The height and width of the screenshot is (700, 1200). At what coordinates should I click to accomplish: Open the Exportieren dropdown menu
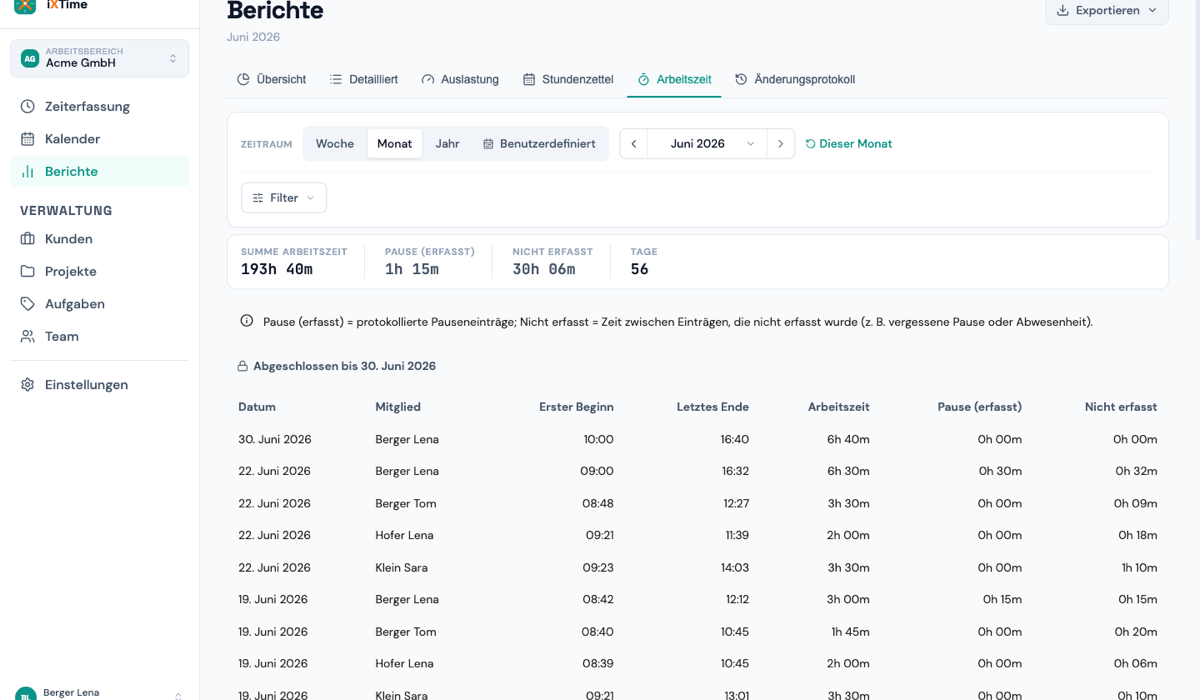coord(1107,10)
